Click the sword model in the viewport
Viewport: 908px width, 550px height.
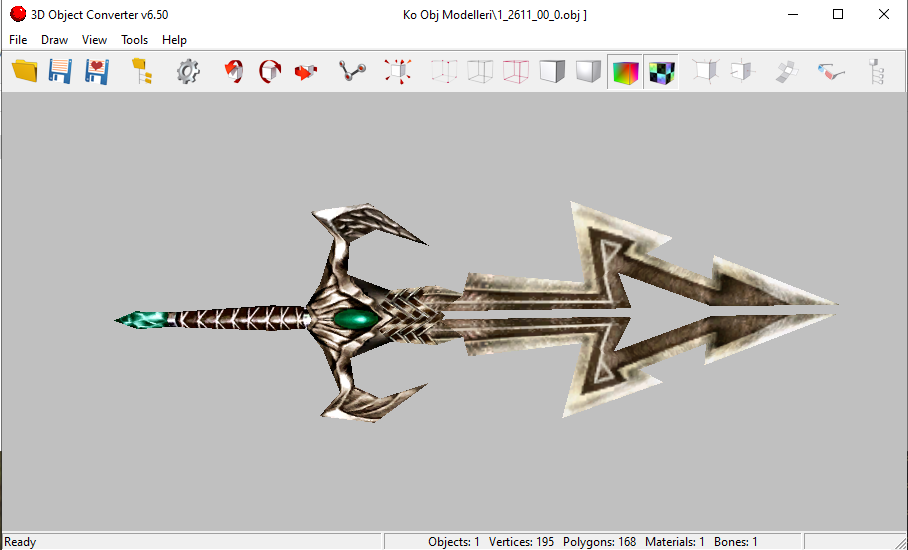click(x=476, y=311)
